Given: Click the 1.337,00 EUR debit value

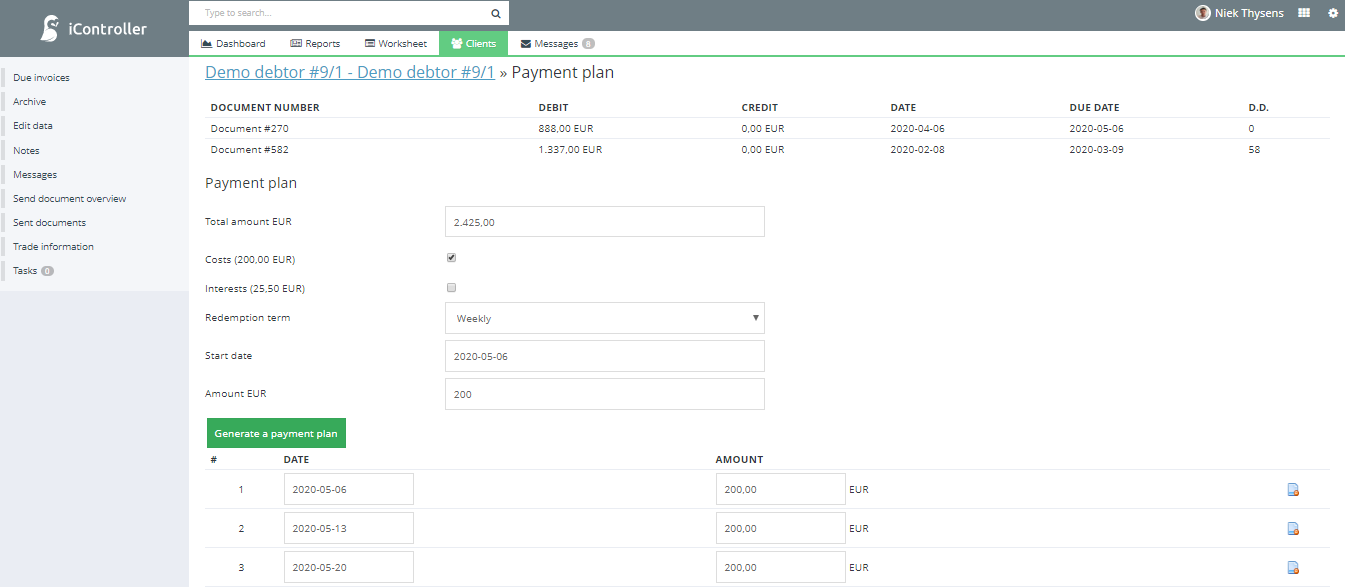Looking at the screenshot, I should click(570, 150).
